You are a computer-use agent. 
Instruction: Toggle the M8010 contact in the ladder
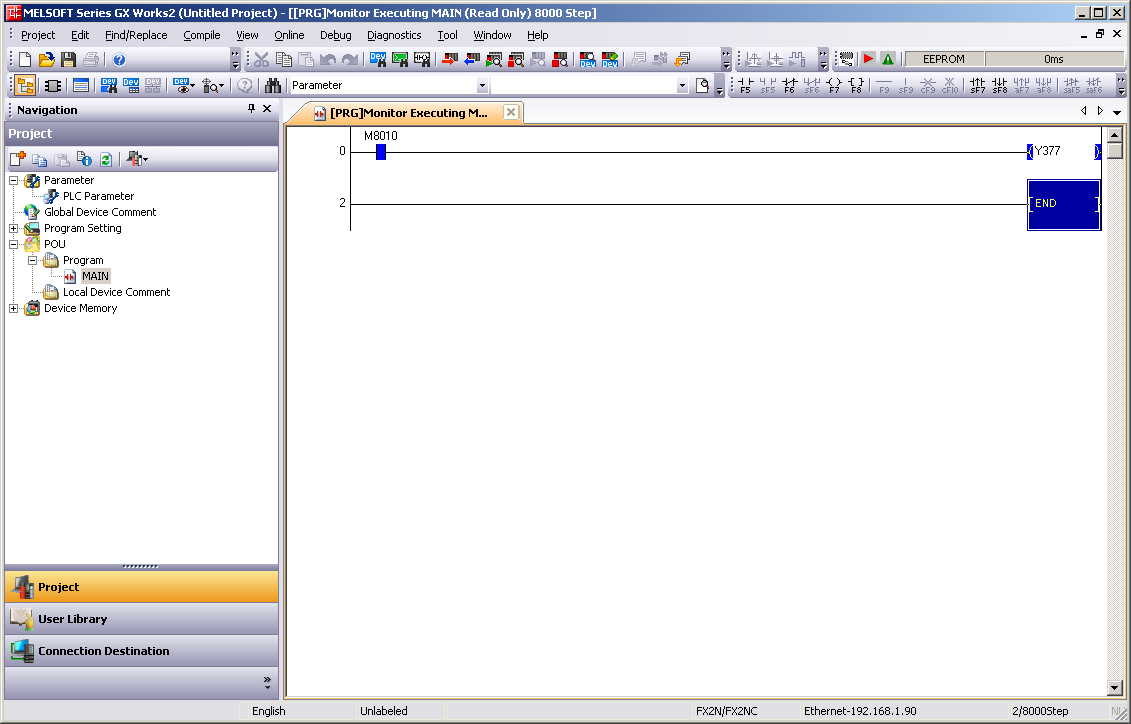tap(380, 152)
